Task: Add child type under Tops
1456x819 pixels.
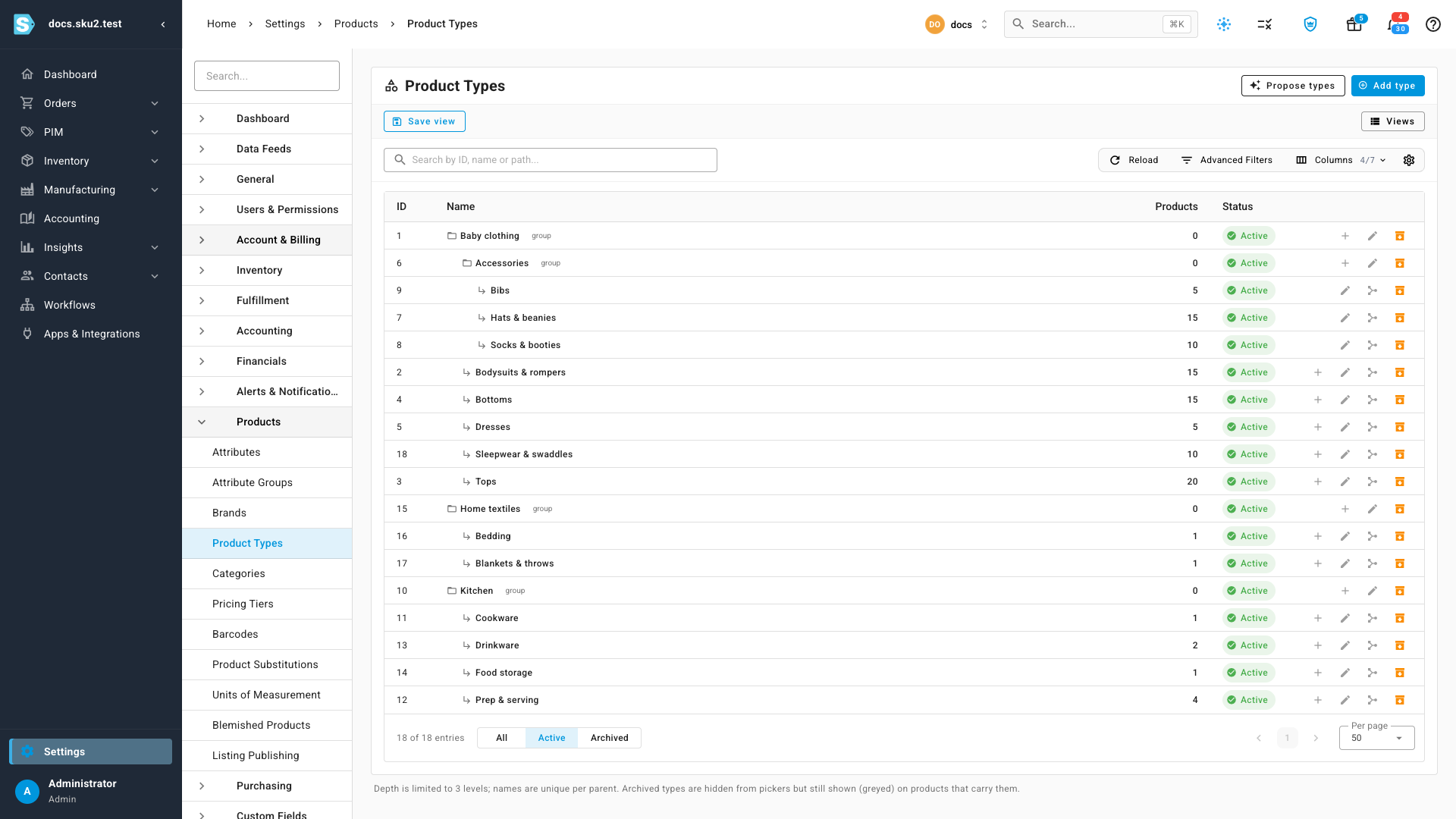Action: pos(1318,482)
